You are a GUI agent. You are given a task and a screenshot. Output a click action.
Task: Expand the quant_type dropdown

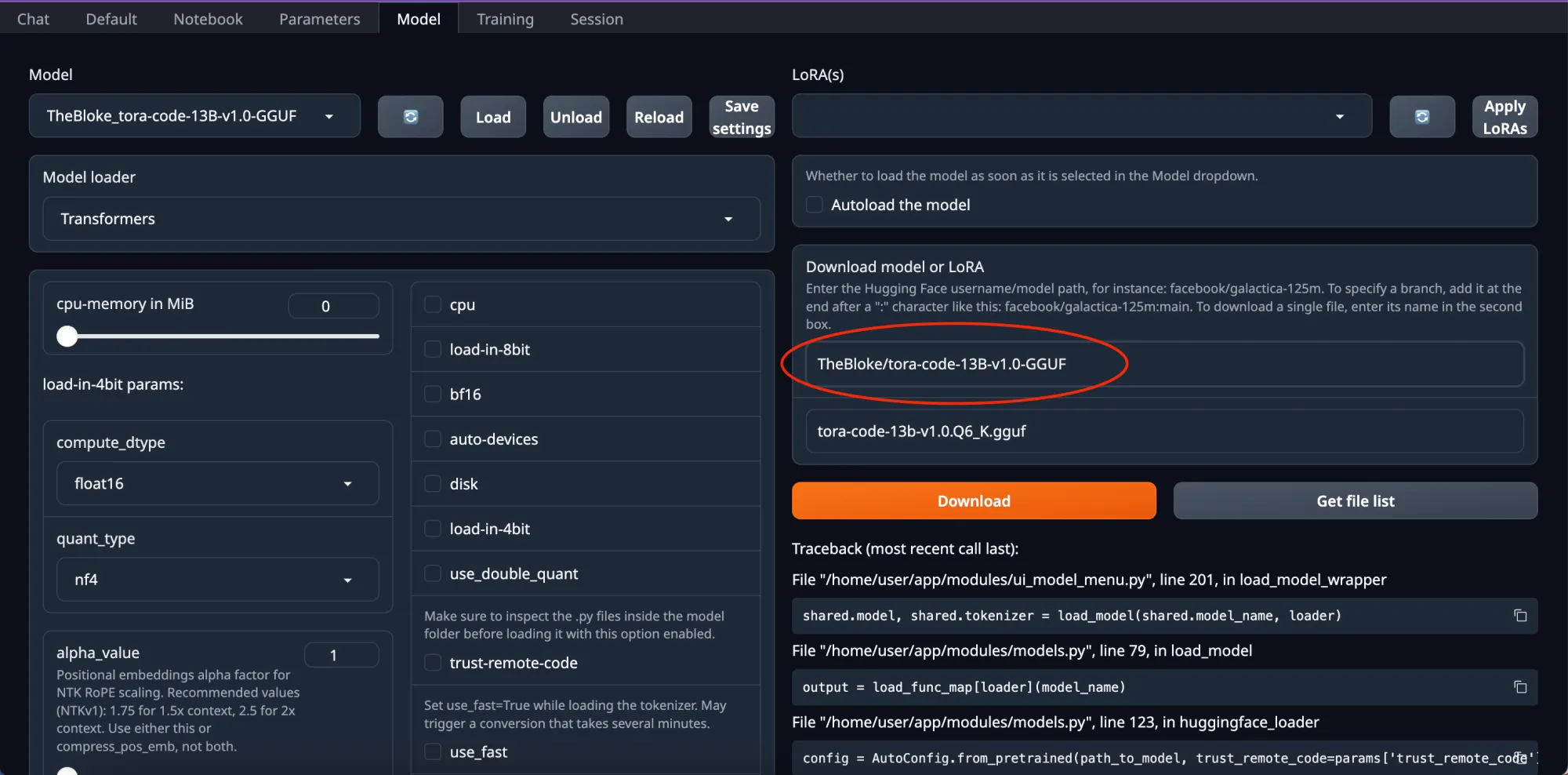click(347, 580)
